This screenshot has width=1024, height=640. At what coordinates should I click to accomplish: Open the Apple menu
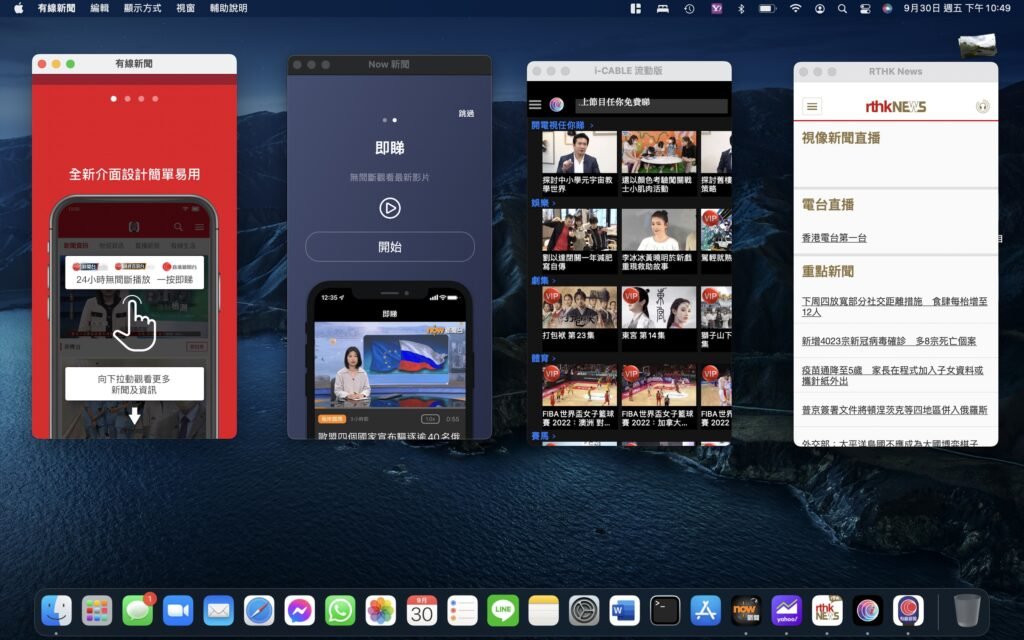pos(18,8)
